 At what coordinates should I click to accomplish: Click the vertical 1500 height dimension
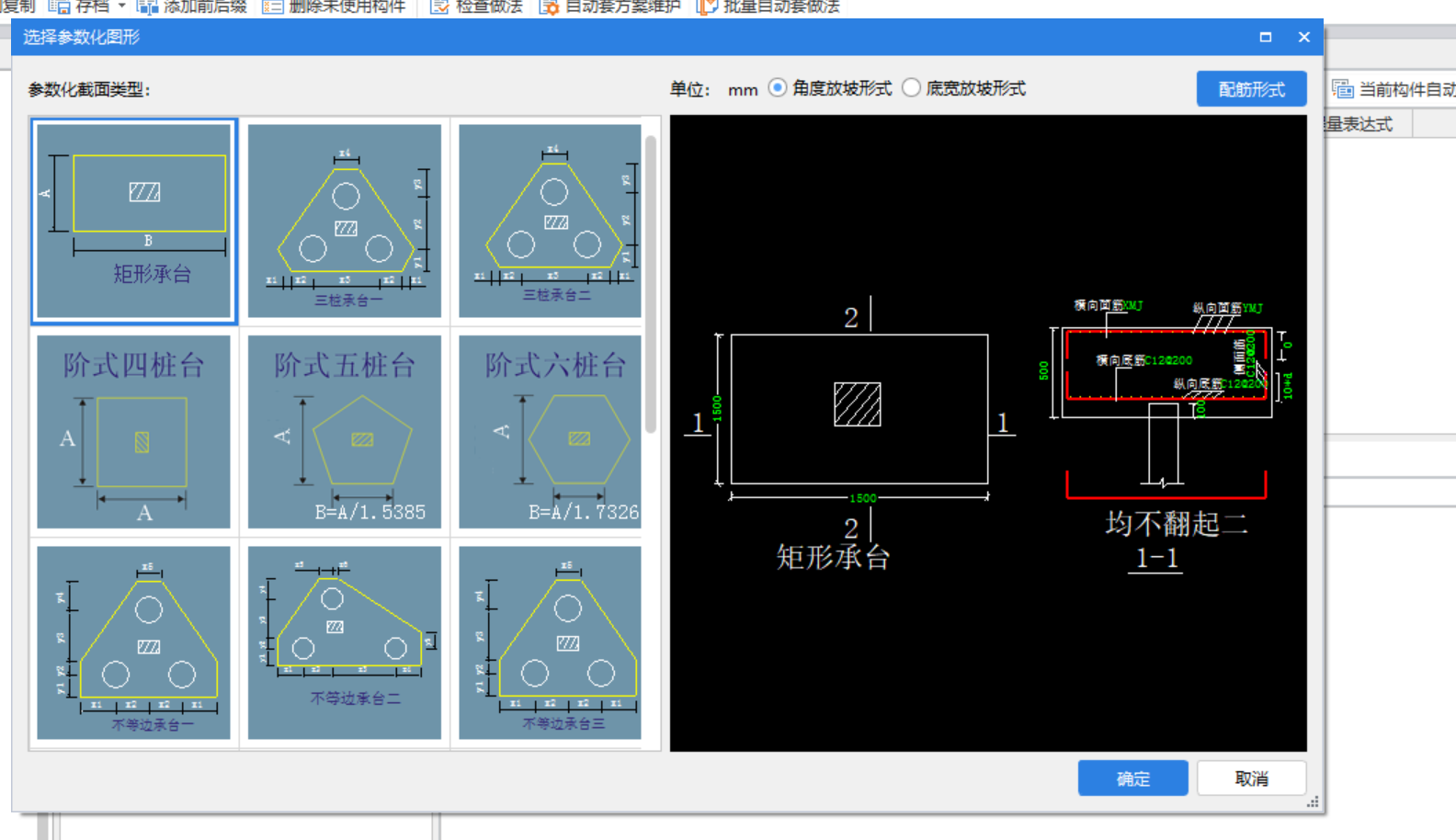(x=717, y=408)
